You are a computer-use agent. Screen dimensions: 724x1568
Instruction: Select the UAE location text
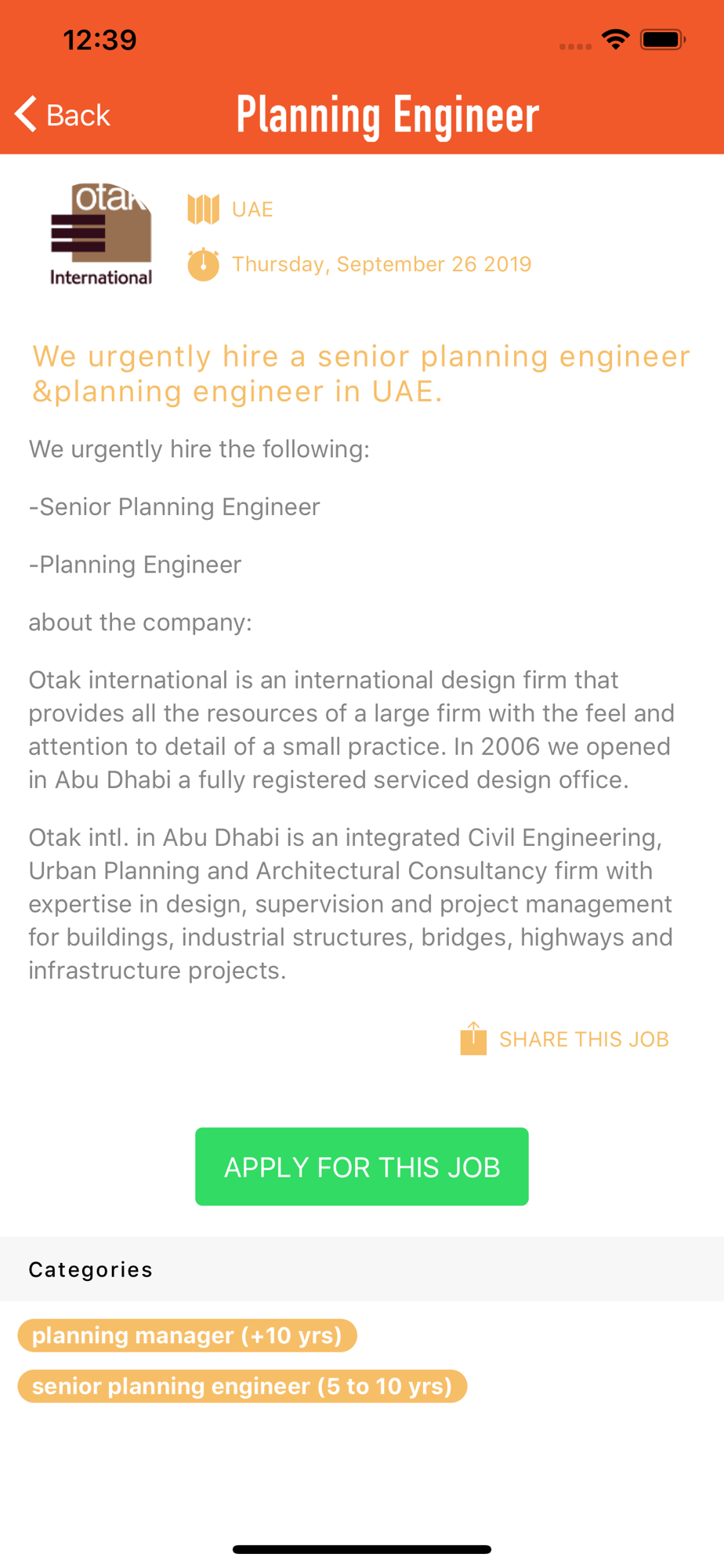(x=252, y=209)
